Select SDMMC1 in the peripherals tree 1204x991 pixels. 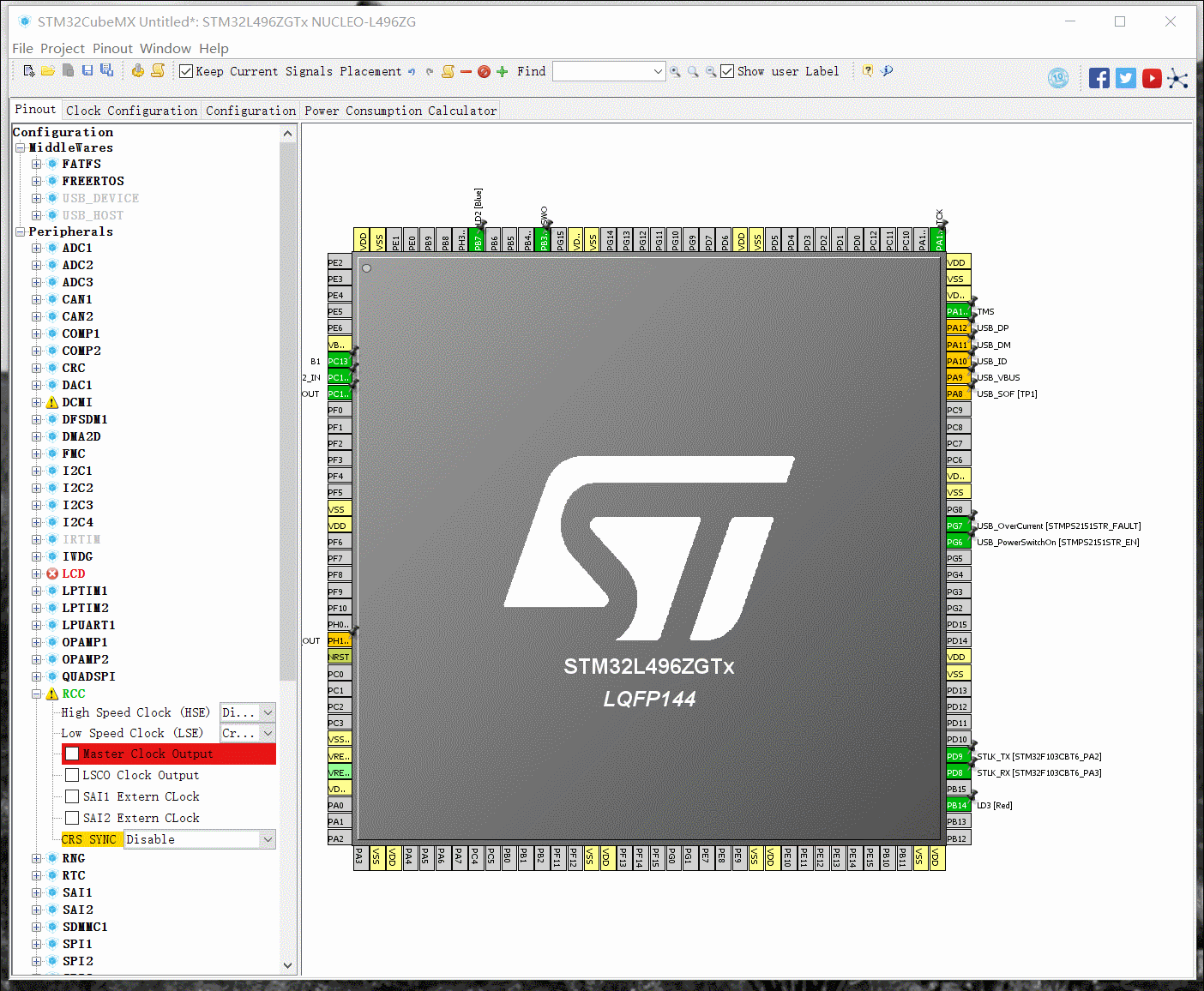tap(85, 927)
